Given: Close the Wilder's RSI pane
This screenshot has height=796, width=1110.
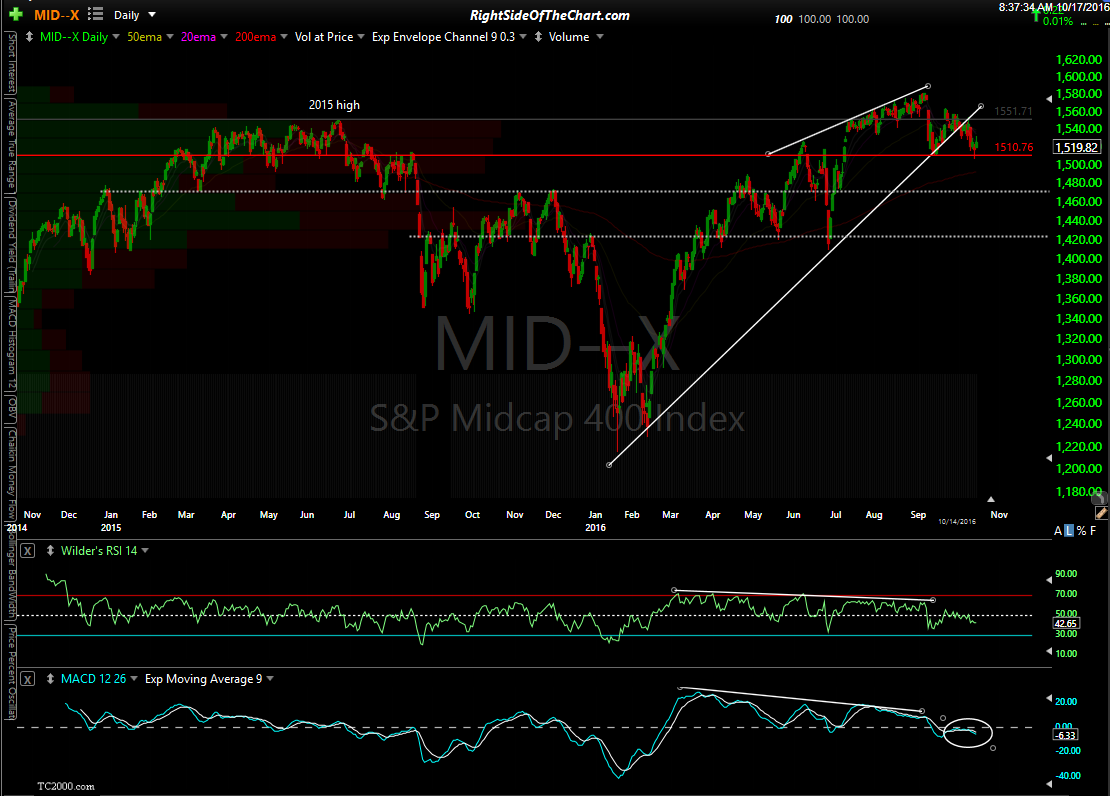Looking at the screenshot, I should [27, 551].
